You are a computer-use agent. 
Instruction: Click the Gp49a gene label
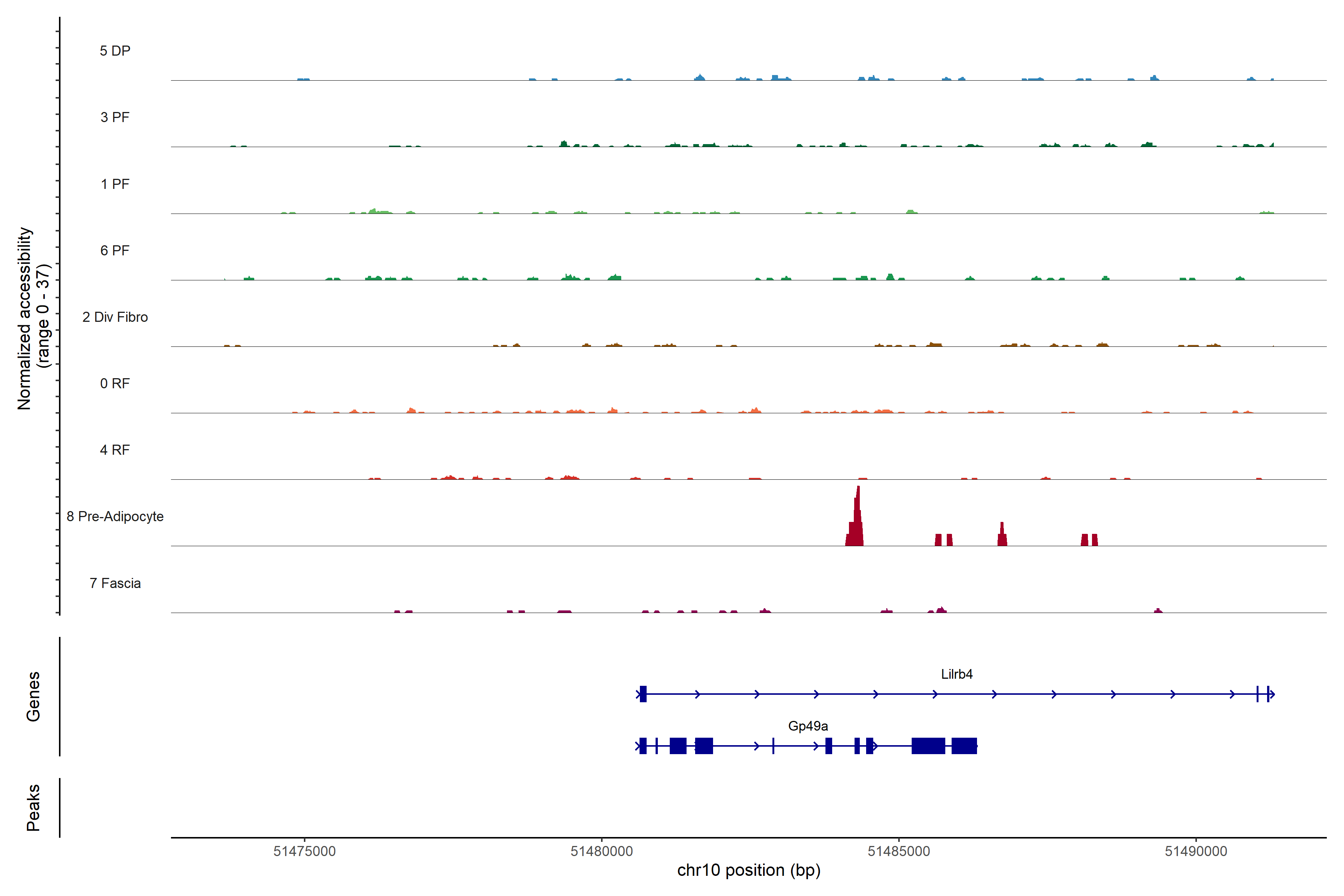[808, 726]
